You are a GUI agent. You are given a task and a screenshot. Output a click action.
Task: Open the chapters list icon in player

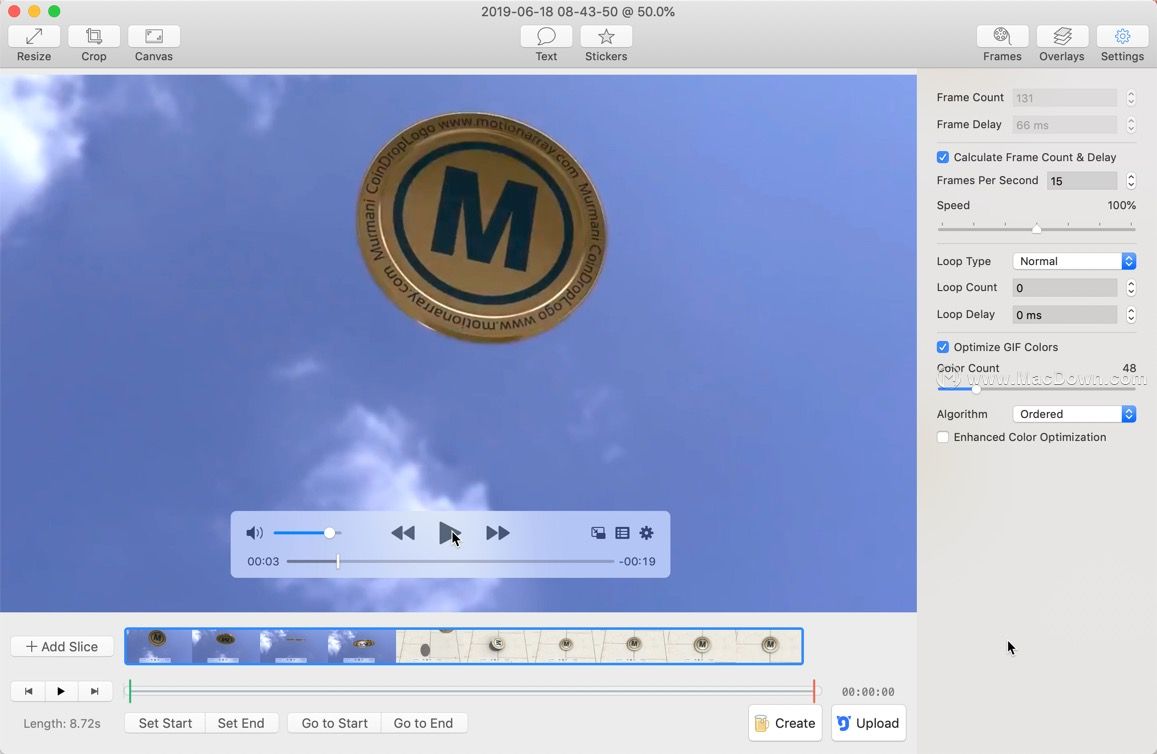(622, 533)
